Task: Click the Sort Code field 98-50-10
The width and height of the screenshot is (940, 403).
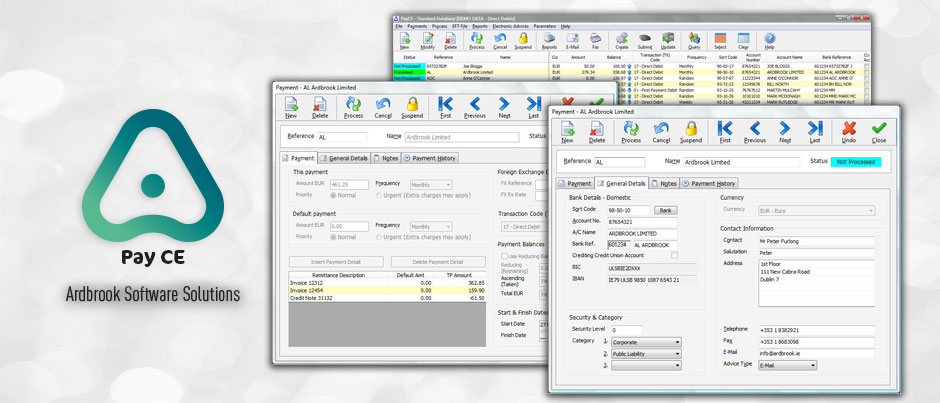Action: (x=628, y=210)
